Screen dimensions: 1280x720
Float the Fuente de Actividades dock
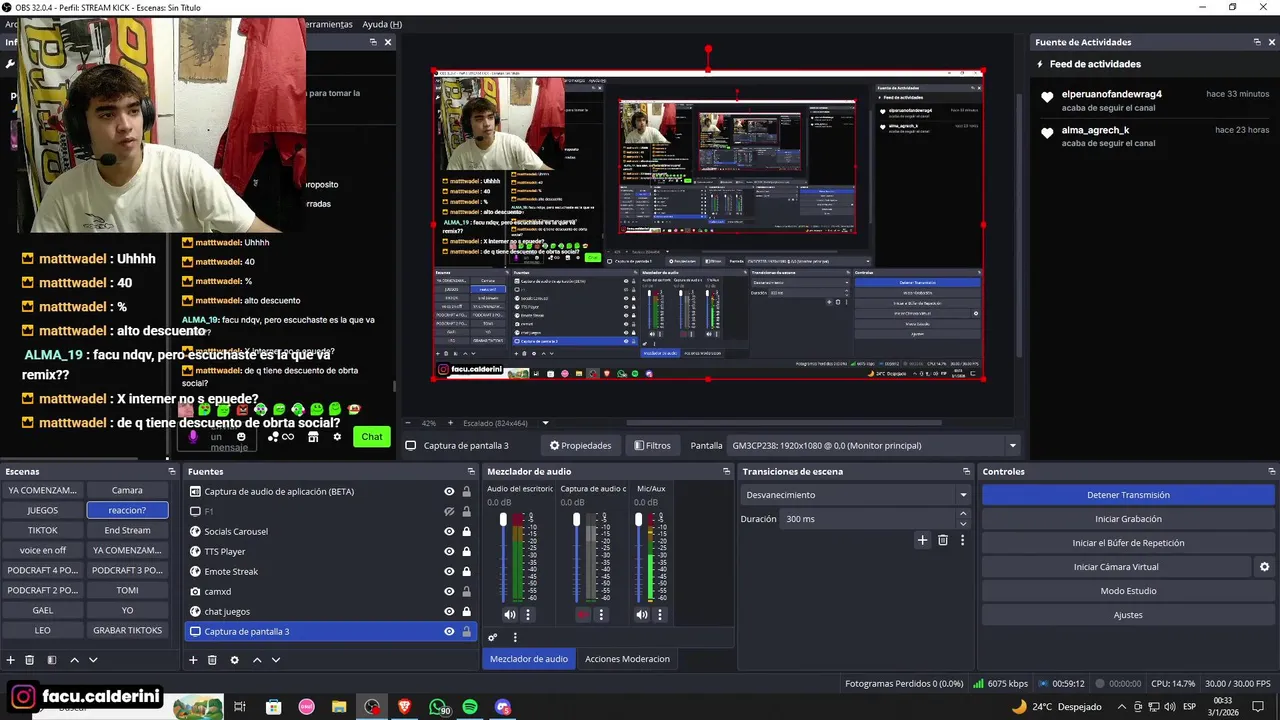1257,42
